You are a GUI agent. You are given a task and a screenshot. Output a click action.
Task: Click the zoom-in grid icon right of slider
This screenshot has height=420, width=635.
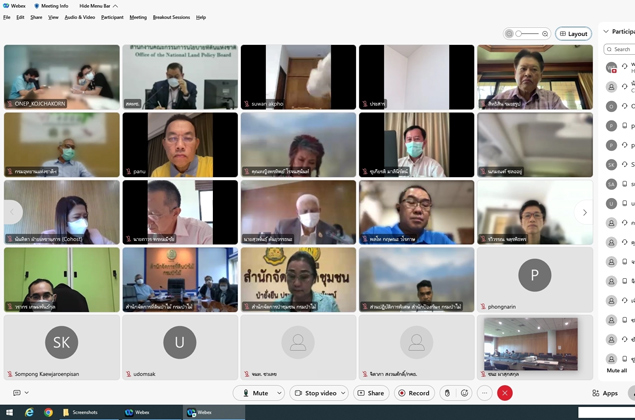click(x=545, y=34)
